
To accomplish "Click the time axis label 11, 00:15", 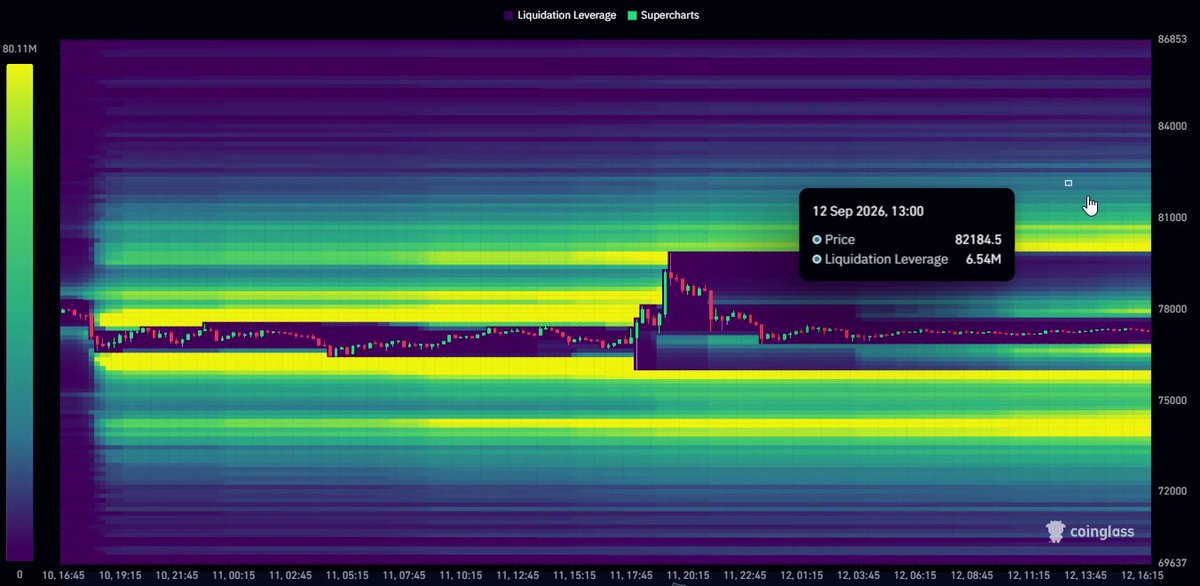I will pyautogui.click(x=233, y=577).
